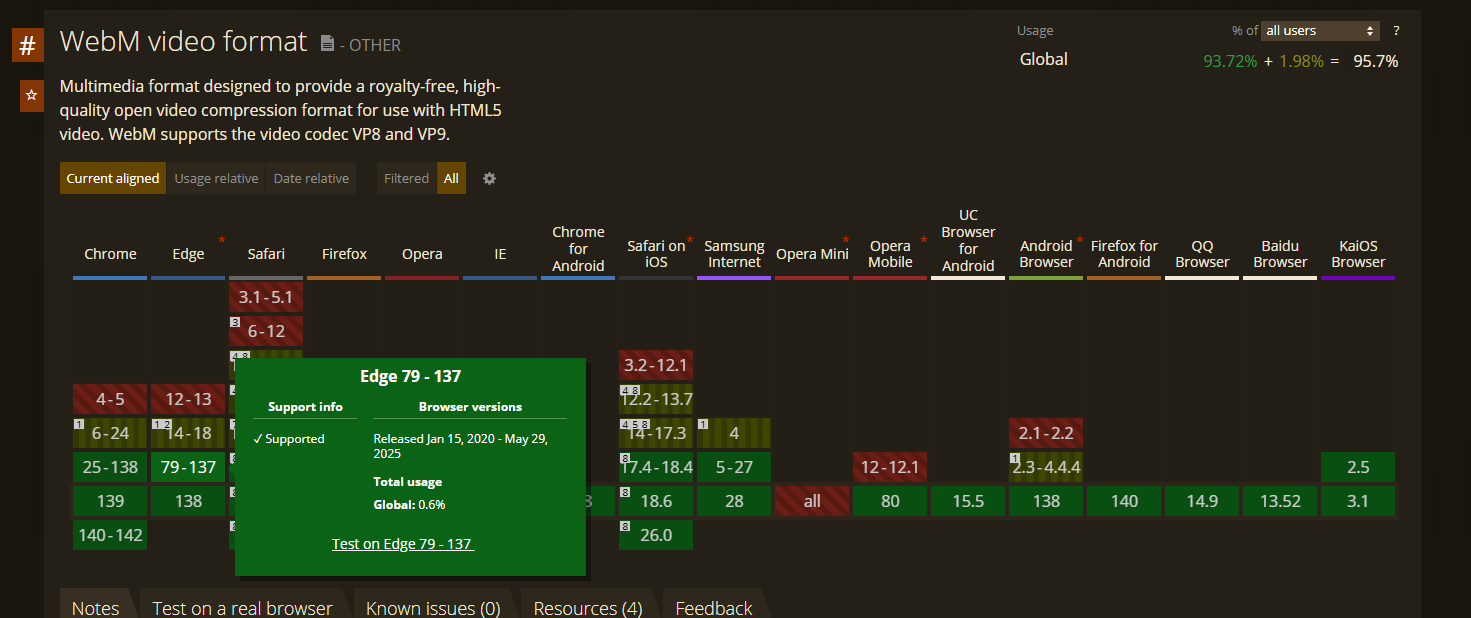This screenshot has width=1471, height=618.
Task: Star this feature as favorite
Action: [32, 96]
